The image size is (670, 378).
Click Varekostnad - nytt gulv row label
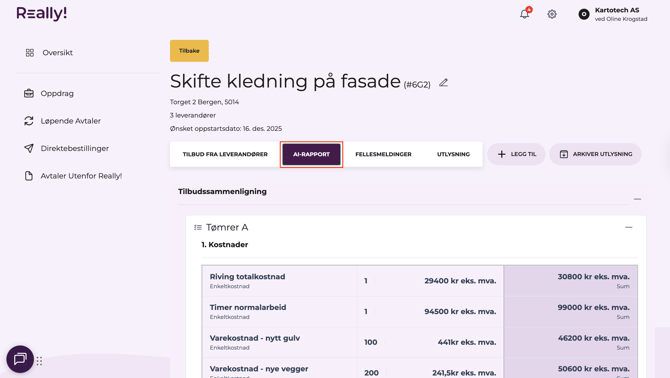255,338
